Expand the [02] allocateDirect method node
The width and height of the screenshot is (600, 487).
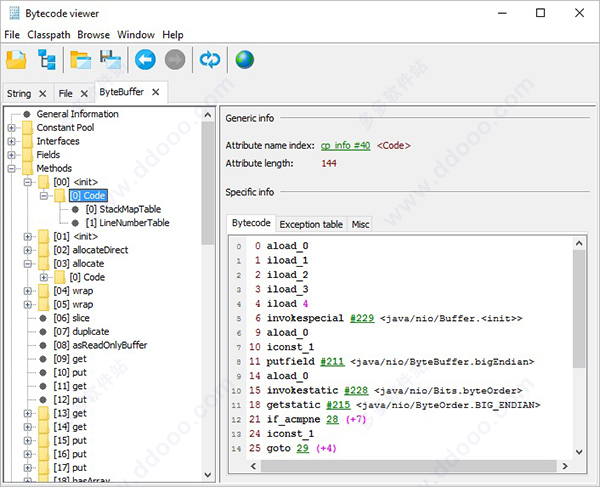pos(28,250)
